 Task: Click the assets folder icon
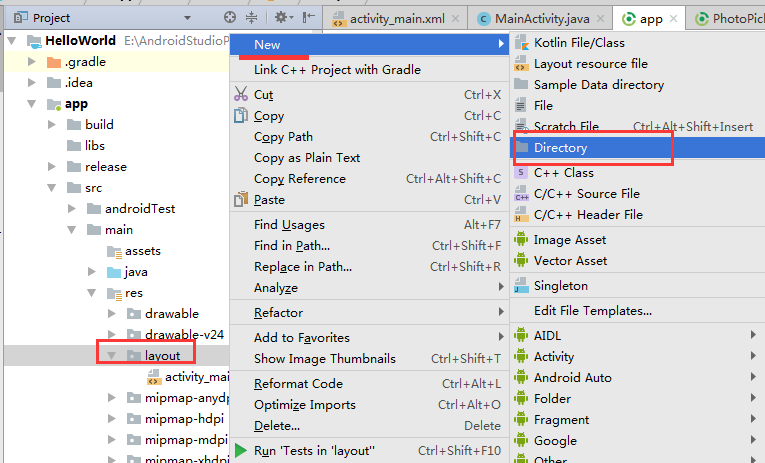tap(114, 252)
